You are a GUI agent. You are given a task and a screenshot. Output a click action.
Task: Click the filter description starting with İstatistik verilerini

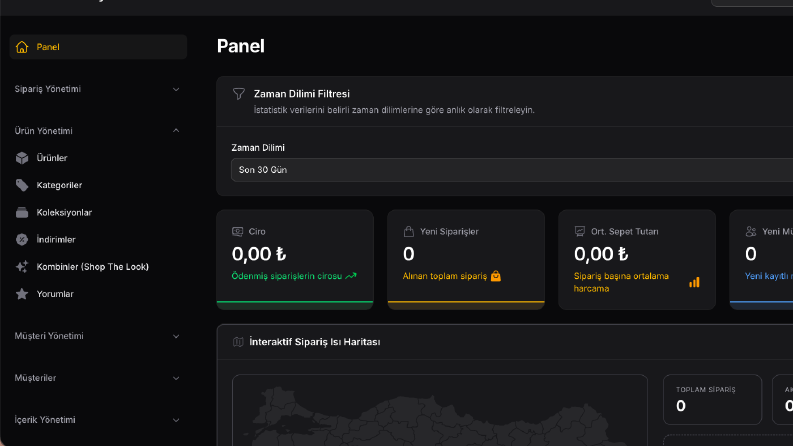click(394, 110)
